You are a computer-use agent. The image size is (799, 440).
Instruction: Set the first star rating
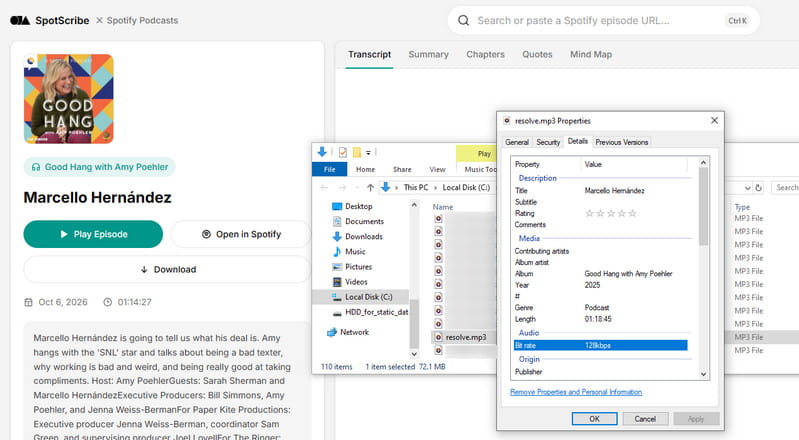589,213
